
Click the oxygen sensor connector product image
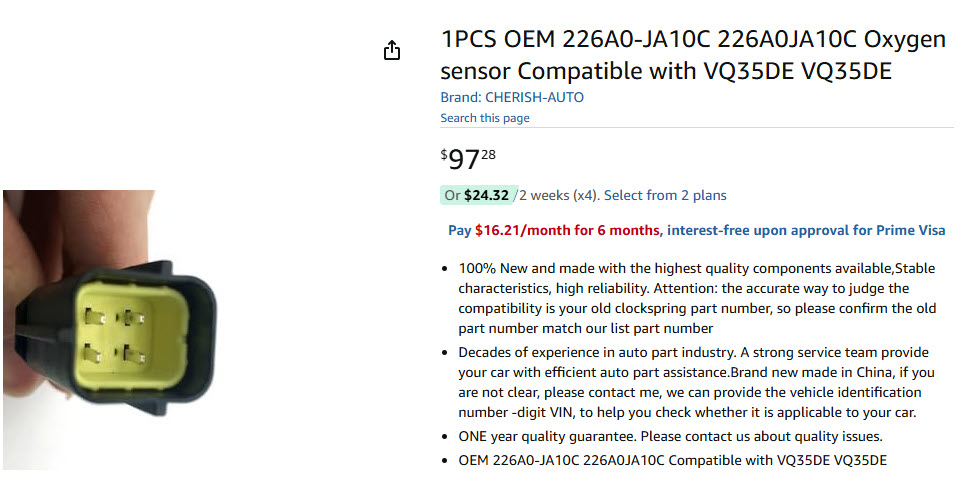[110, 329]
